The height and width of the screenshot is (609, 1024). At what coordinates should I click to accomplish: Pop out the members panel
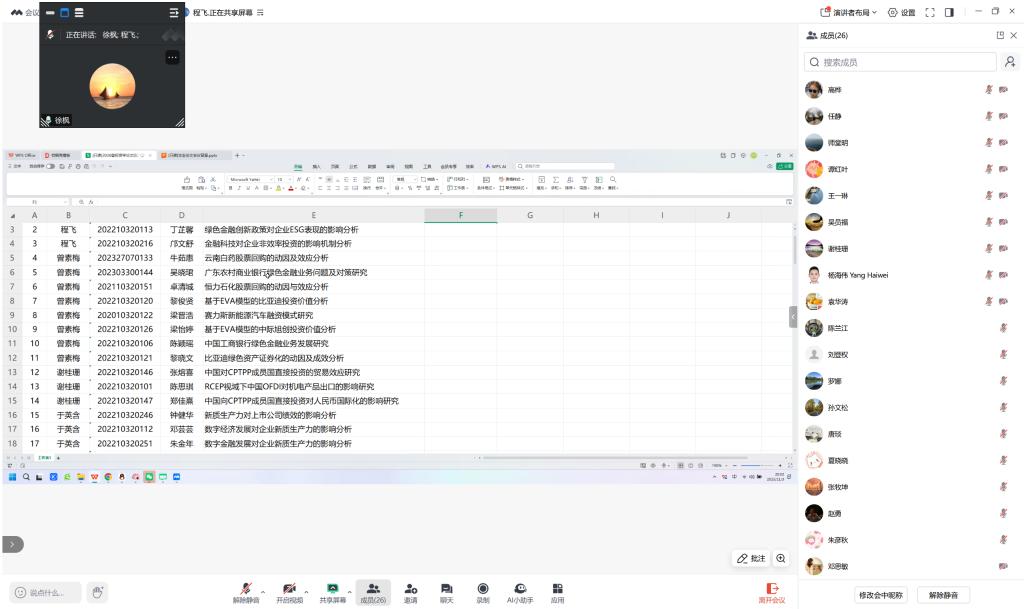coord(999,35)
